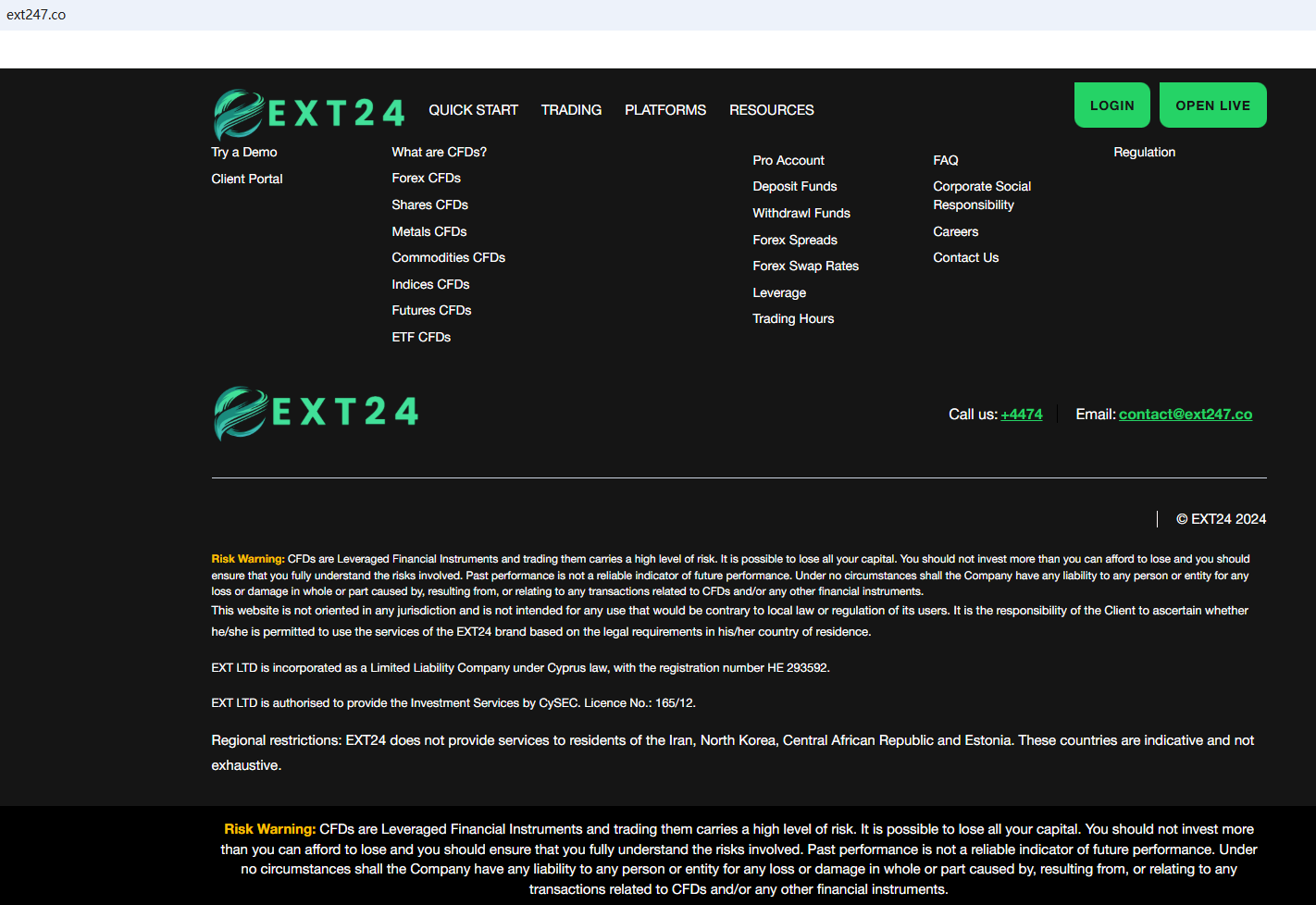The image size is (1316, 905).
Task: Open the QUICK START menu
Action: pos(473,110)
